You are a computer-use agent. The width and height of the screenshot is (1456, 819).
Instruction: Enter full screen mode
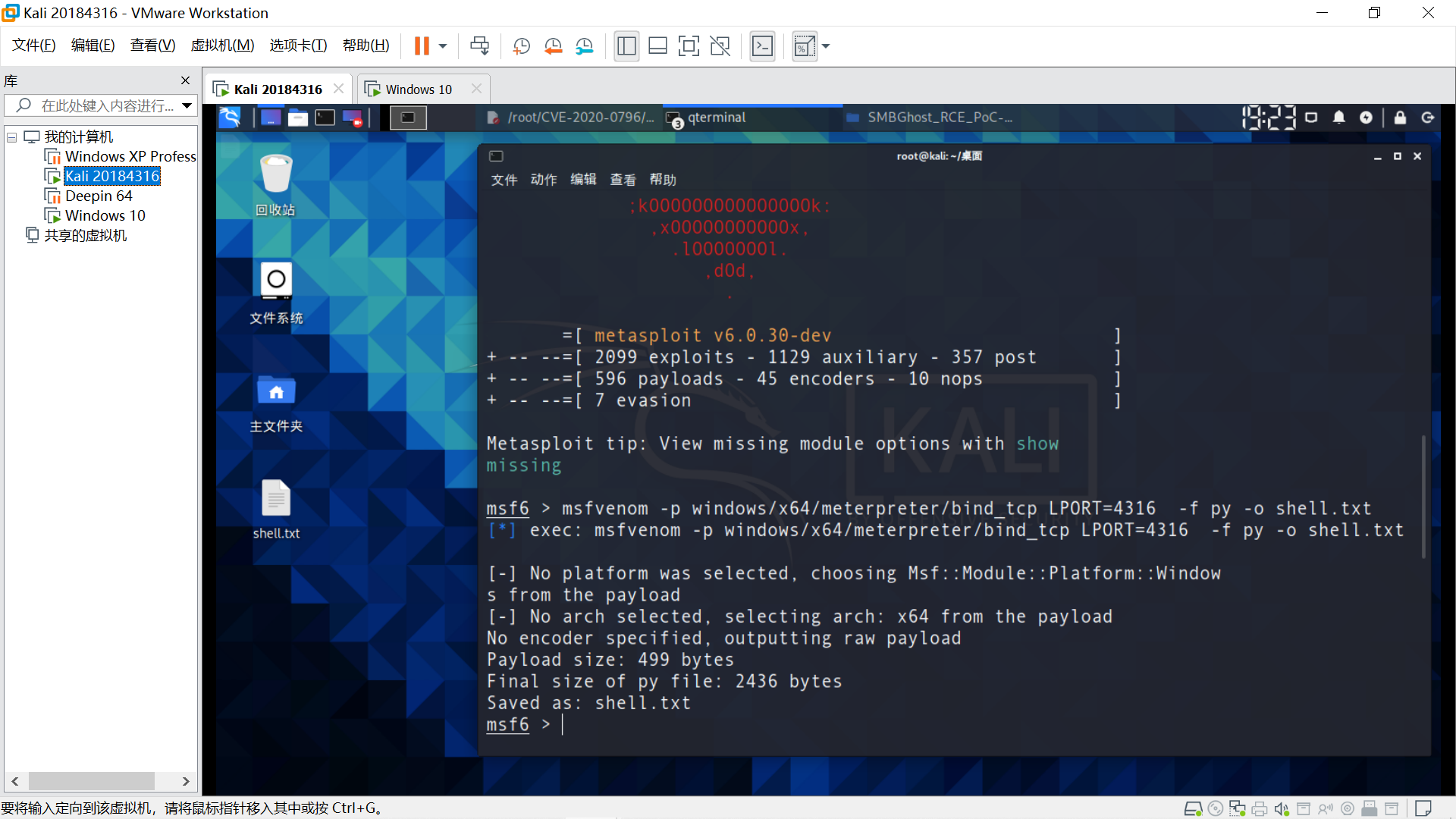pos(689,46)
